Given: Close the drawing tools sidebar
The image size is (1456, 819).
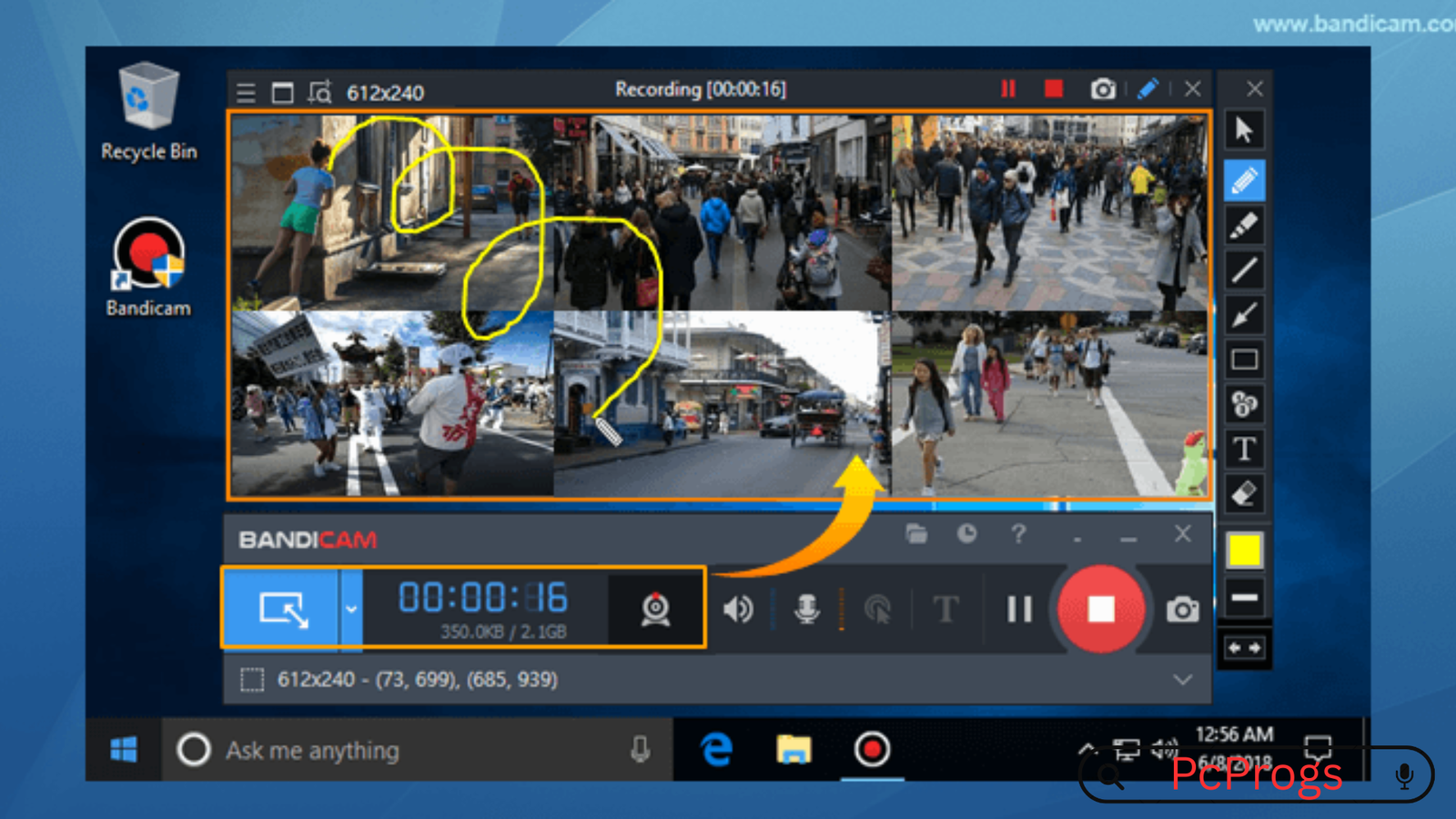Looking at the screenshot, I should click(x=1254, y=88).
